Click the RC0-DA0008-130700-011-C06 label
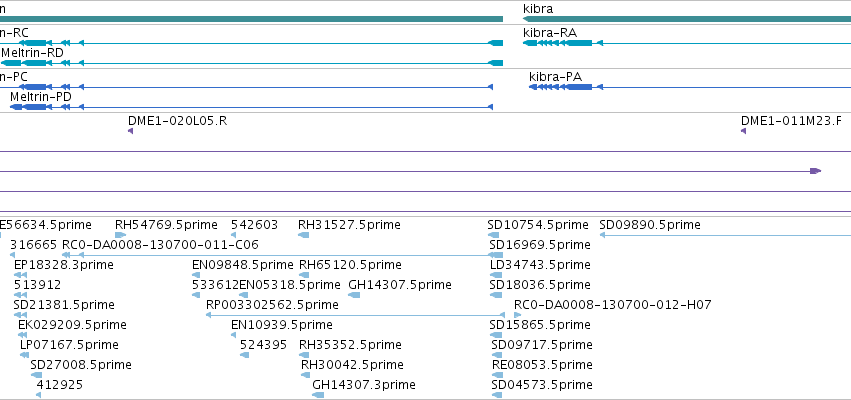Image resolution: width=851 pixels, height=400 pixels. pos(160,245)
